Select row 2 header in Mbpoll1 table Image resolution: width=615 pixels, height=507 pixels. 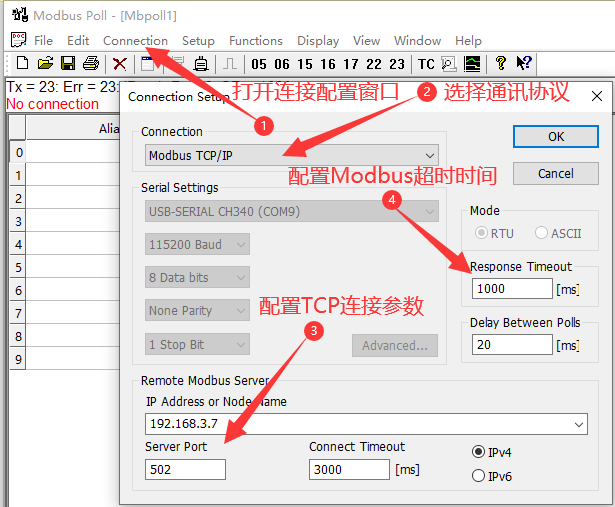tap(18, 198)
